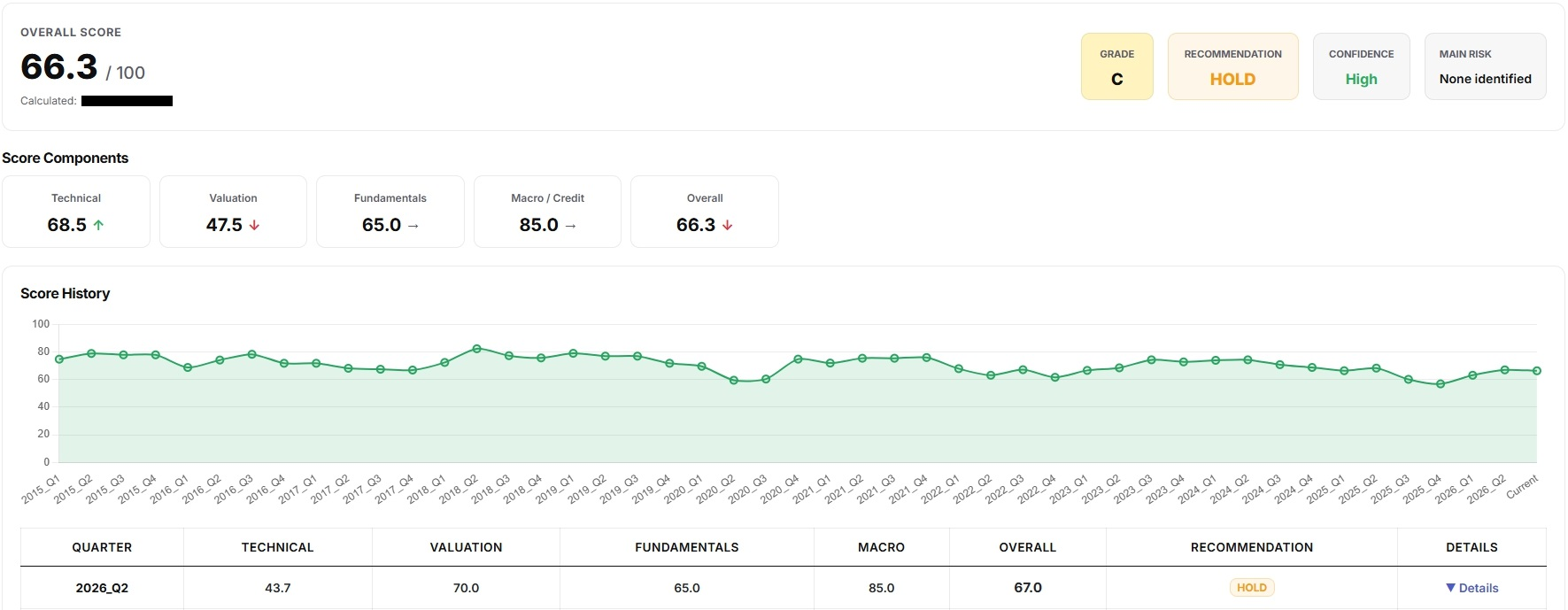
Task: Click the 2026_Q2 quarter cell in the table
Action: pyautogui.click(x=102, y=588)
